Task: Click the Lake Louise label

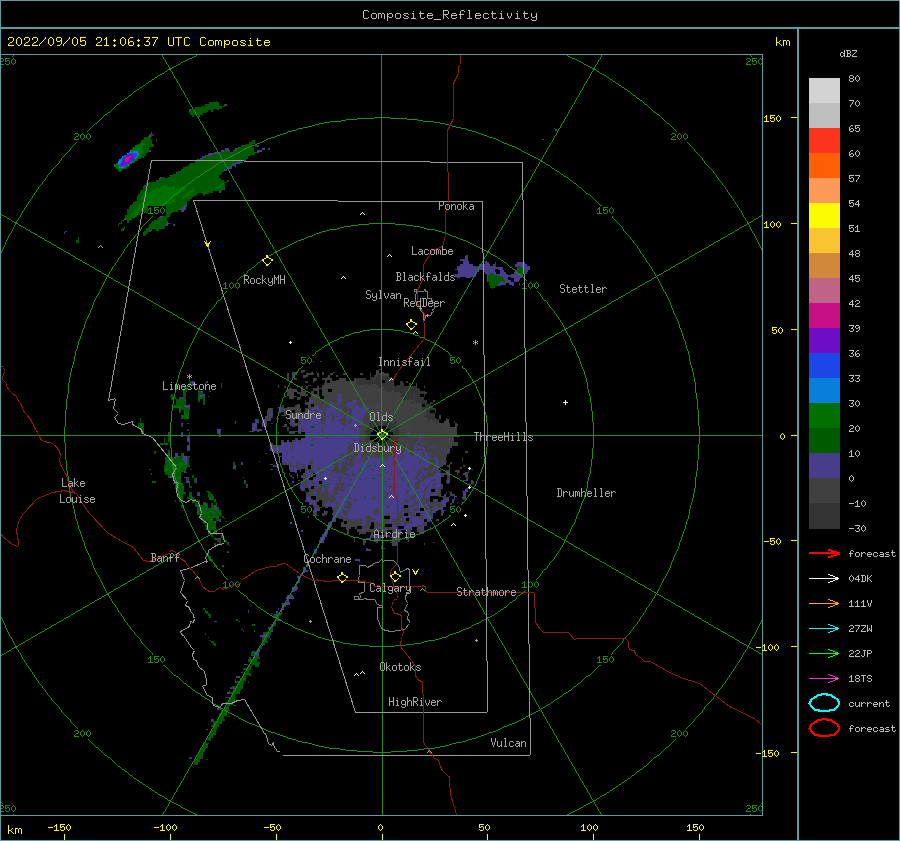Action: click(x=77, y=491)
